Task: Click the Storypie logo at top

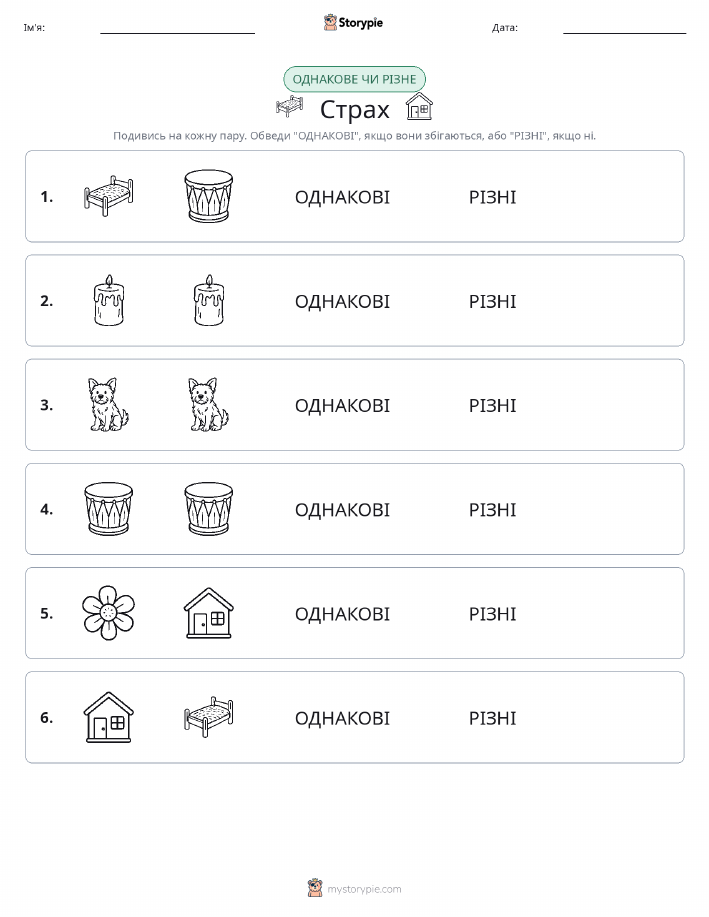Action: click(353, 23)
